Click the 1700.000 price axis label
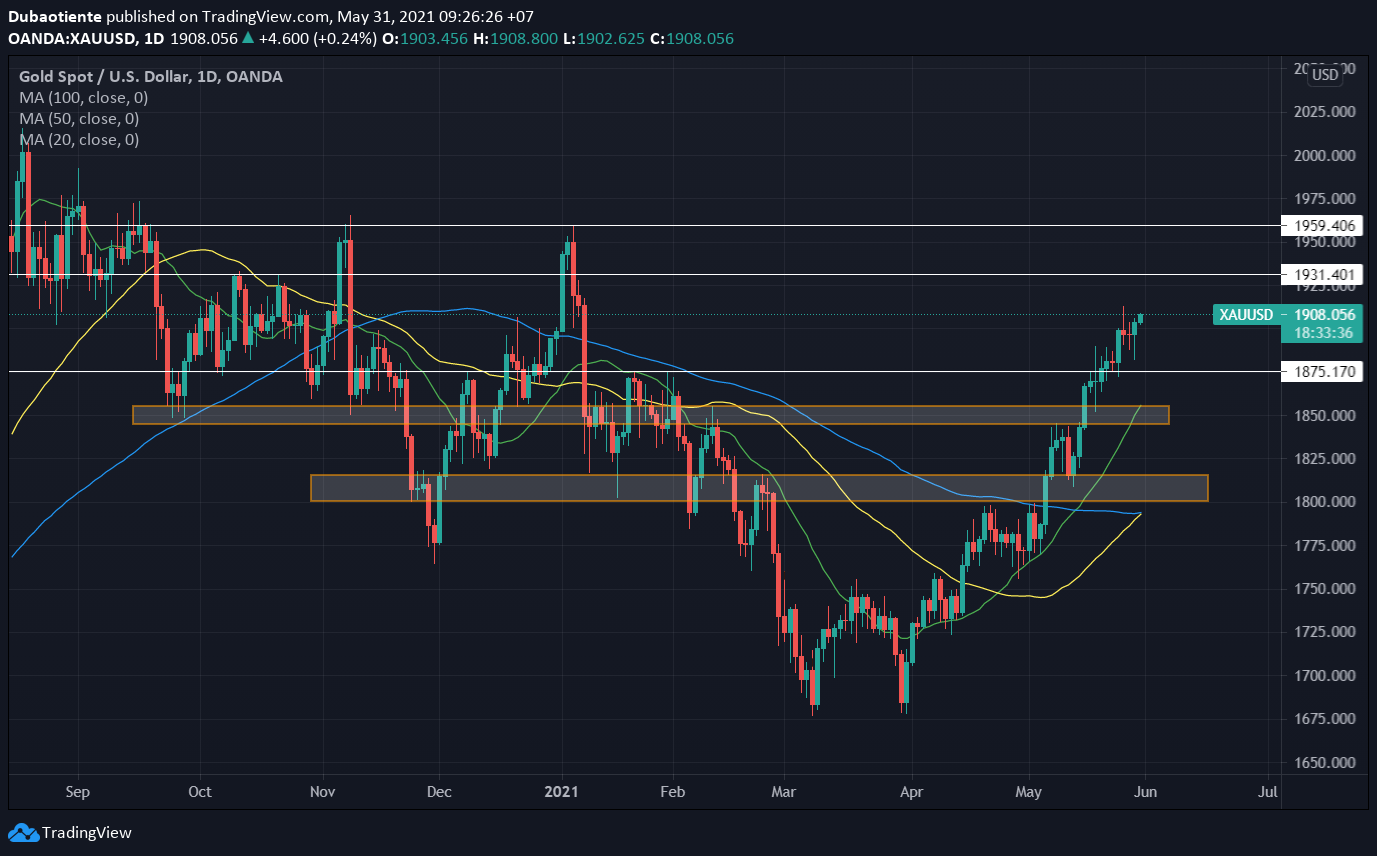1377x856 pixels. [x=1323, y=676]
